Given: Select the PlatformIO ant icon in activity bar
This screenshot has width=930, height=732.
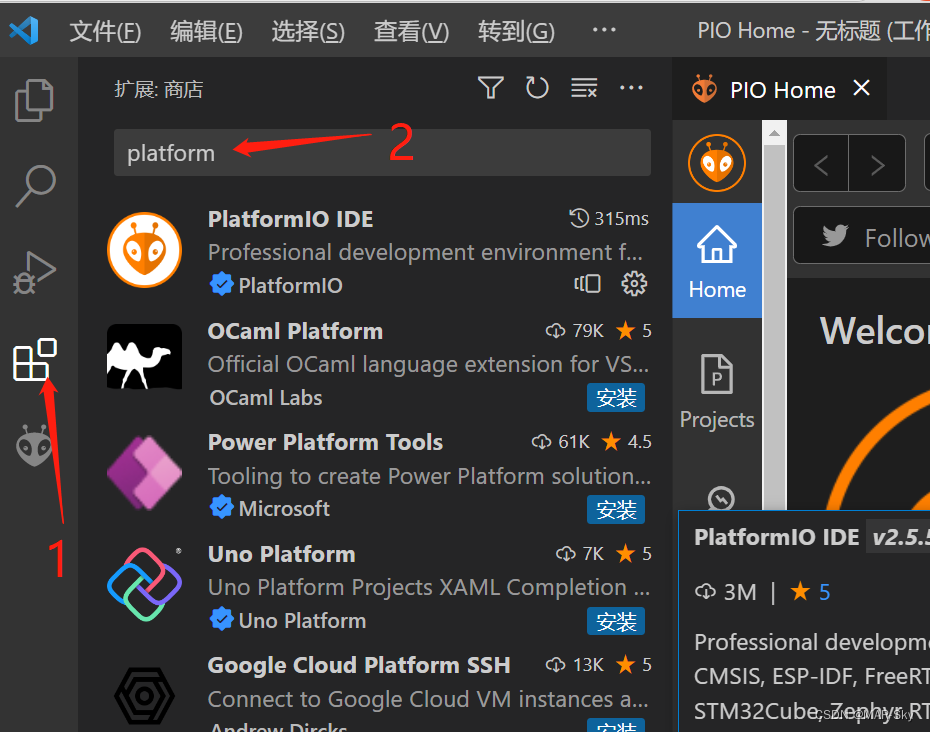Looking at the screenshot, I should coord(34,445).
